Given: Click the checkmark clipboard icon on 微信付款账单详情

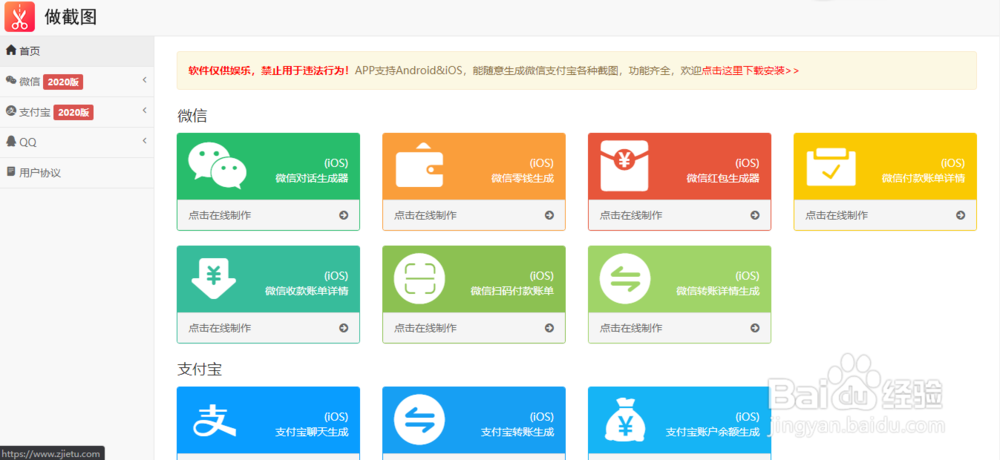Looking at the screenshot, I should pyautogui.click(x=831, y=167).
